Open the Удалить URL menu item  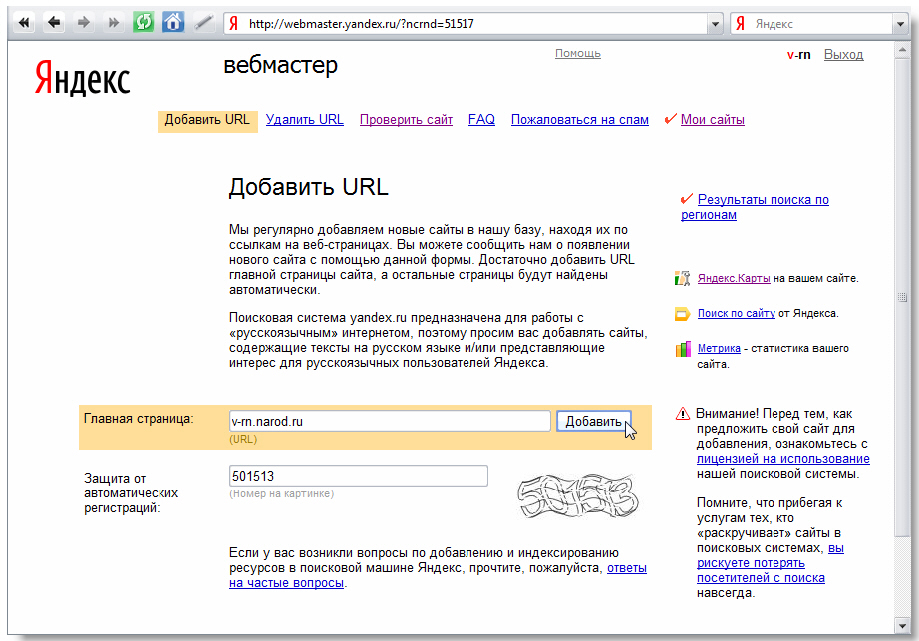click(x=305, y=120)
